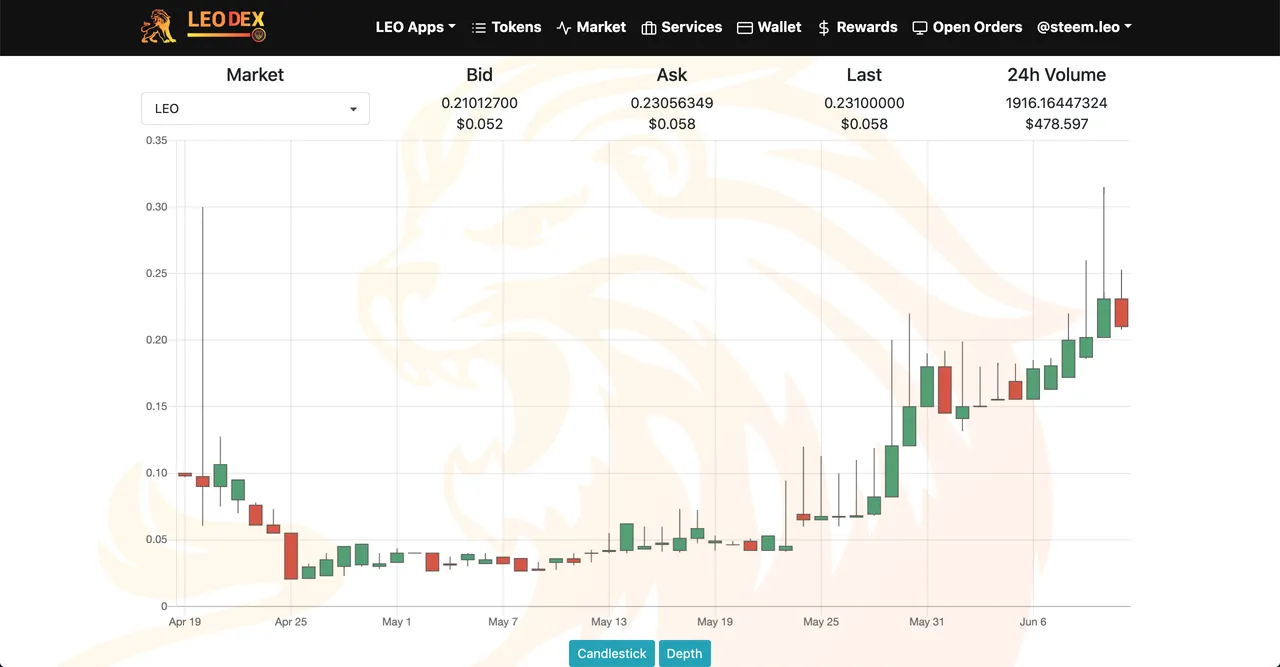Click the May 7 axis label
Screen dimensions: 1280x667
503,622
